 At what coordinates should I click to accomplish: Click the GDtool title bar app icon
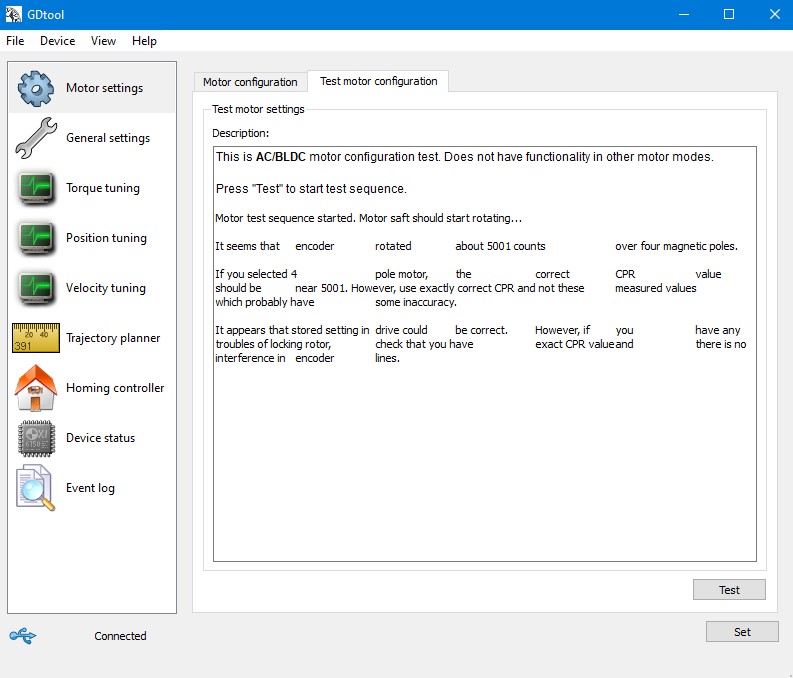tap(14, 14)
